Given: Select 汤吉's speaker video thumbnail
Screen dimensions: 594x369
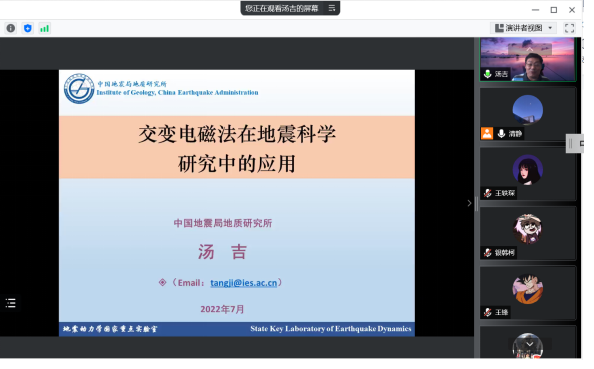Looking at the screenshot, I should click(528, 59).
